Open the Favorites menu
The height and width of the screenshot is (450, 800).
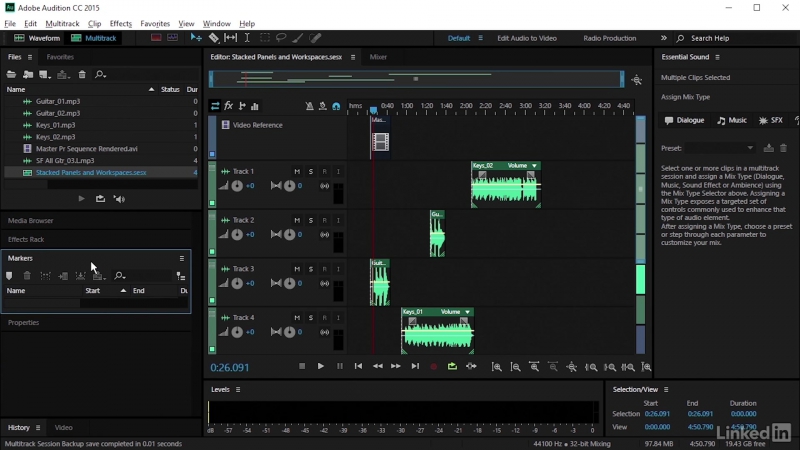tap(155, 23)
